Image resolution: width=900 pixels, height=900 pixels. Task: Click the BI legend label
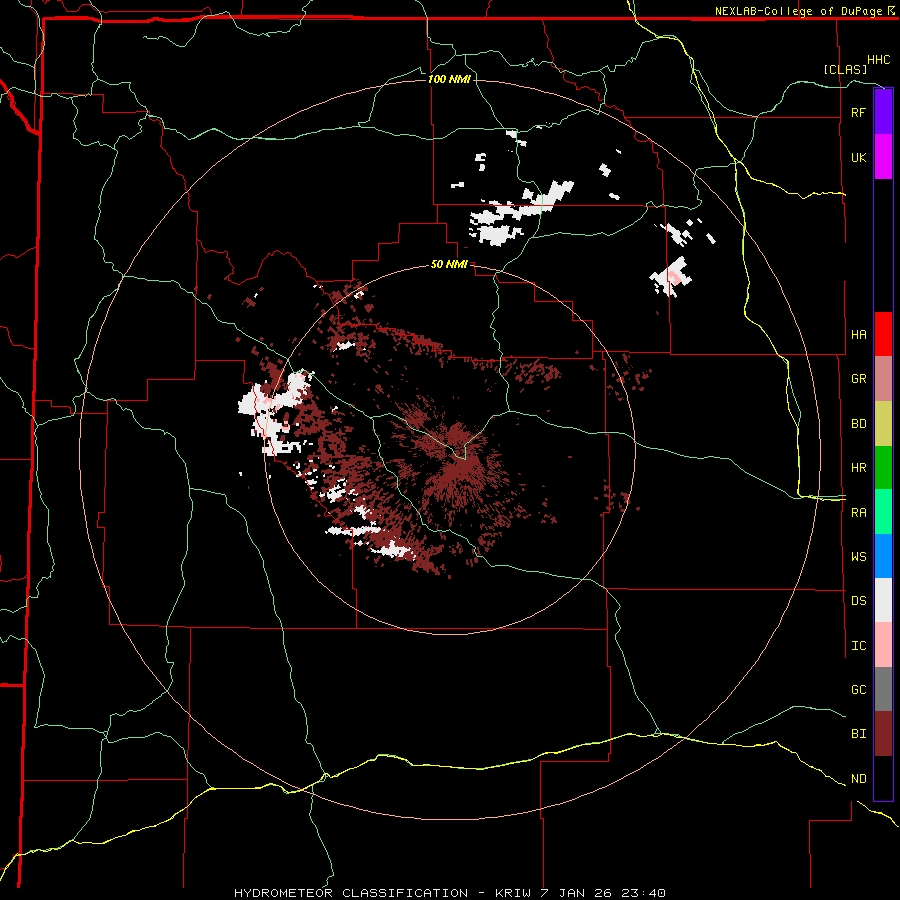point(858,734)
